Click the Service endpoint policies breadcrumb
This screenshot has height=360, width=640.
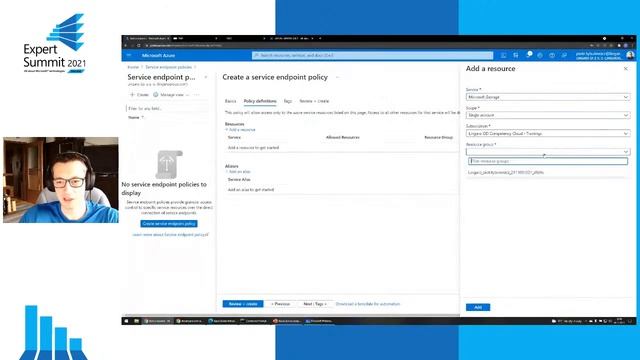pyautogui.click(x=168, y=67)
